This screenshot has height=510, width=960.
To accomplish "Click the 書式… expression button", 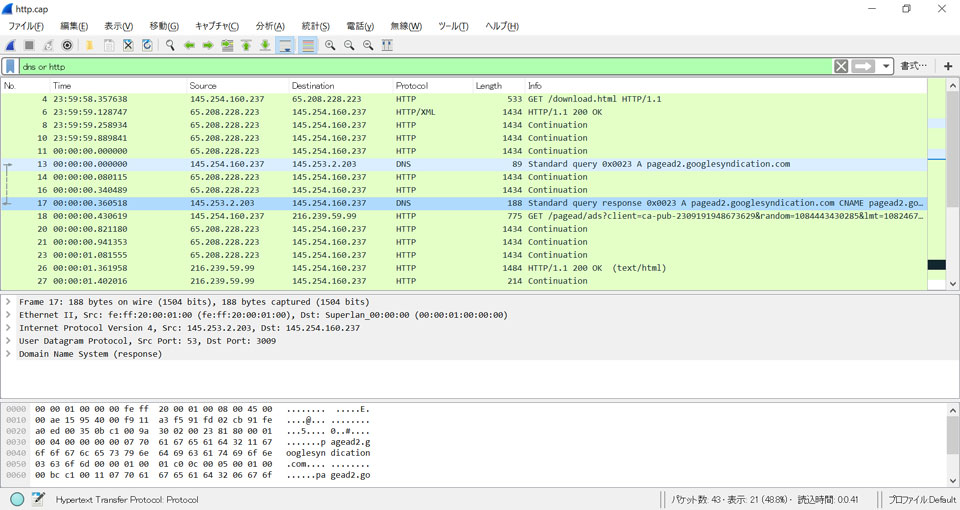I will click(x=913, y=66).
